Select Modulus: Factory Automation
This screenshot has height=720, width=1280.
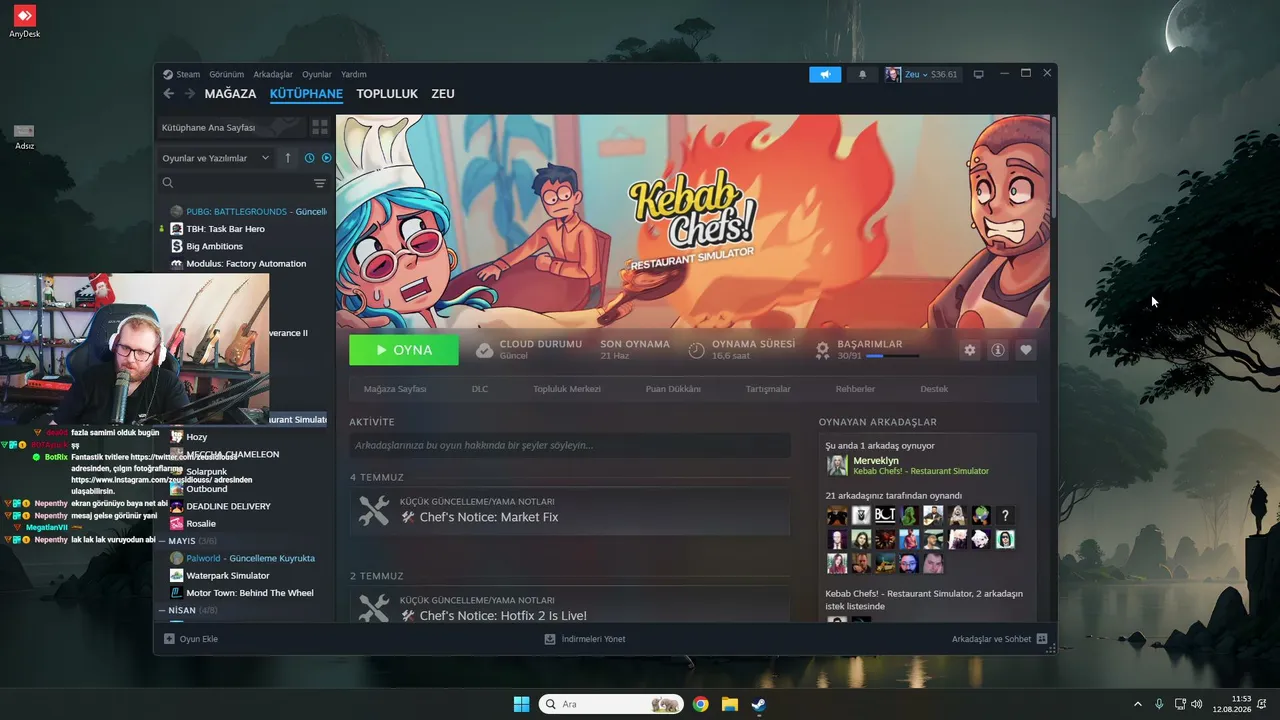point(248,264)
